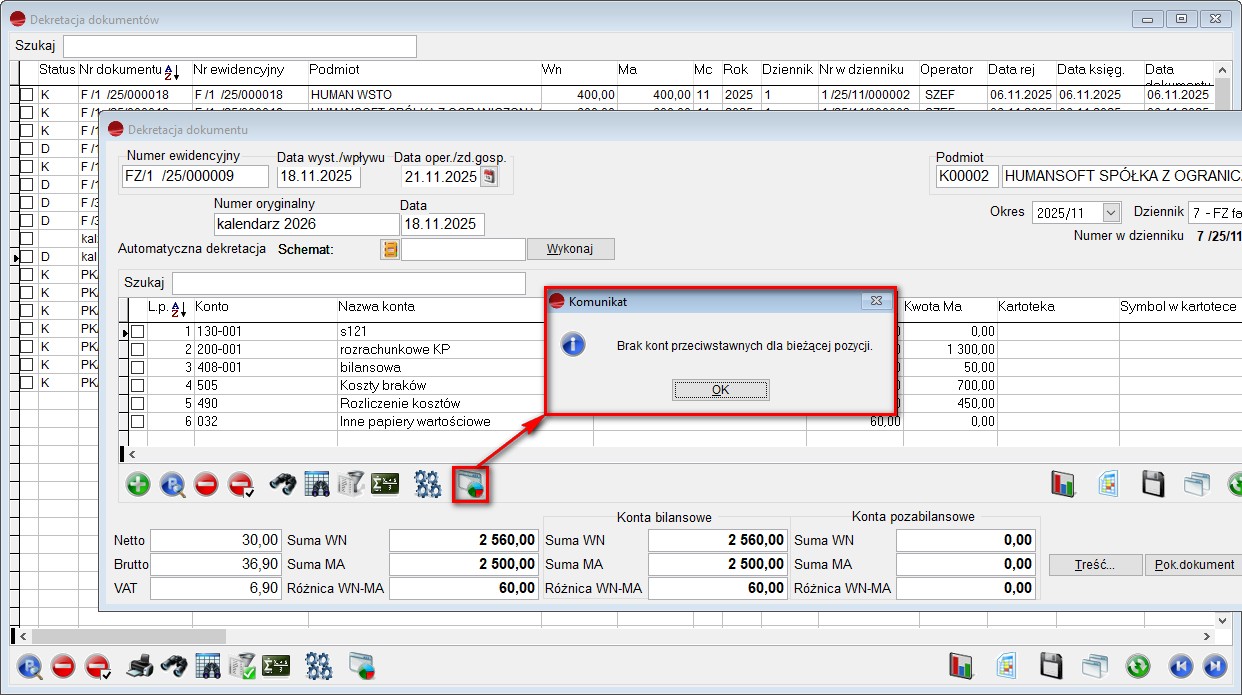1242x695 pixels.
Task: Click the printer icon in bottom toolbar
Action: tap(140, 666)
